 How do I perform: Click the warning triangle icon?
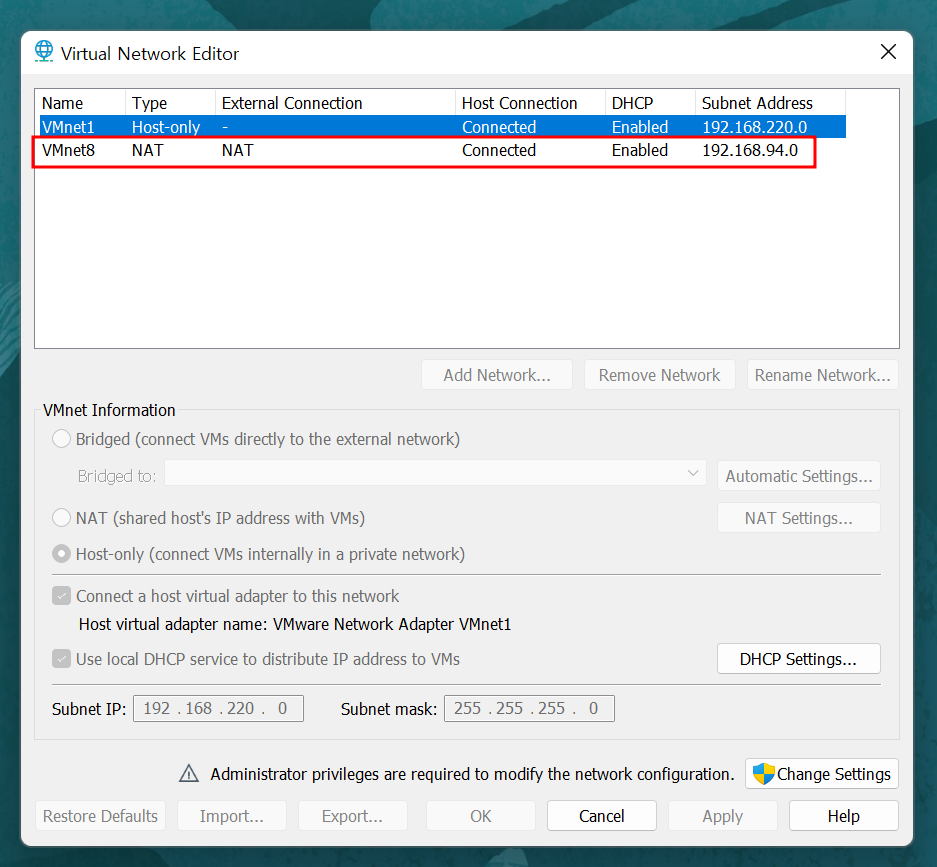coord(189,773)
